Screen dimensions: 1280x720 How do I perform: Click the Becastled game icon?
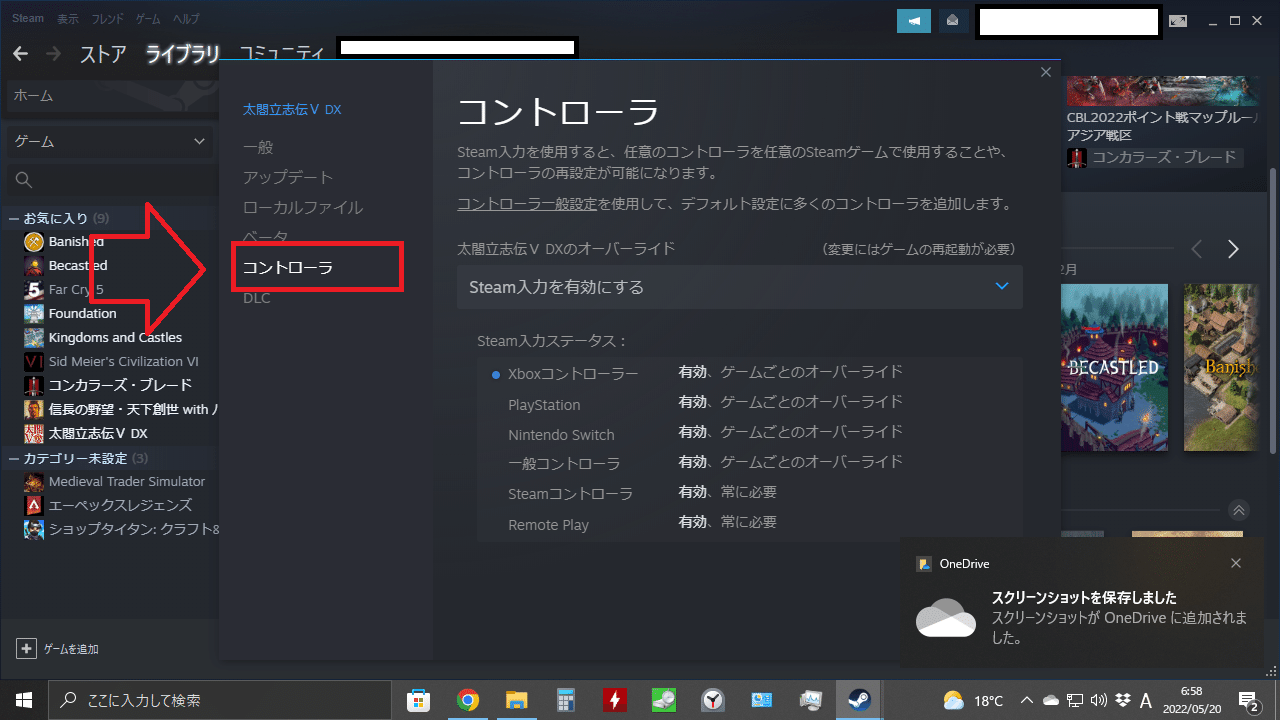coord(34,266)
